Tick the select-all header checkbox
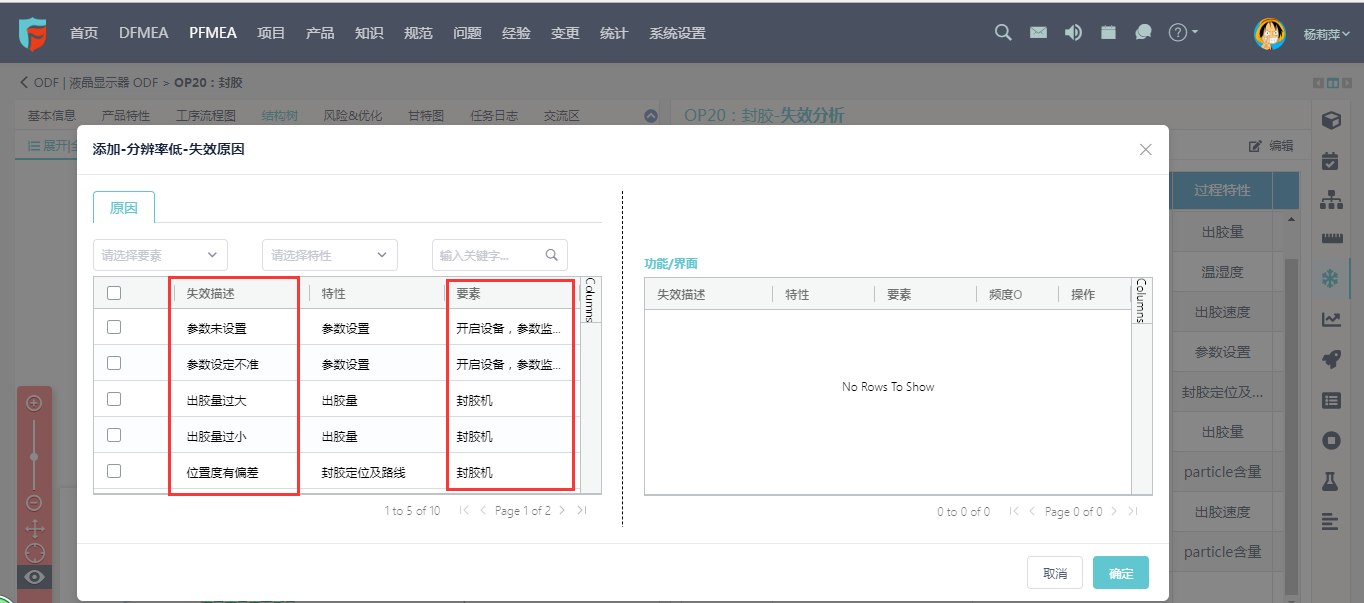Image resolution: width=1364 pixels, height=603 pixels. pyautogui.click(x=114, y=293)
